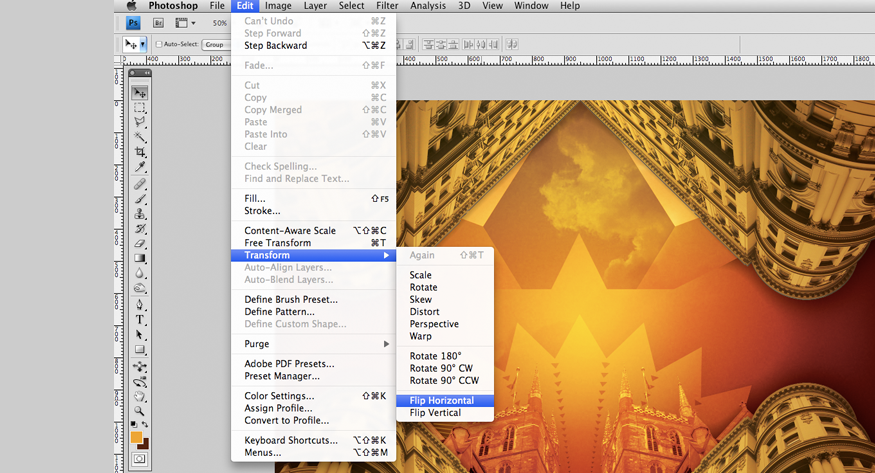
Task: Select the Brush tool
Action: tap(140, 199)
